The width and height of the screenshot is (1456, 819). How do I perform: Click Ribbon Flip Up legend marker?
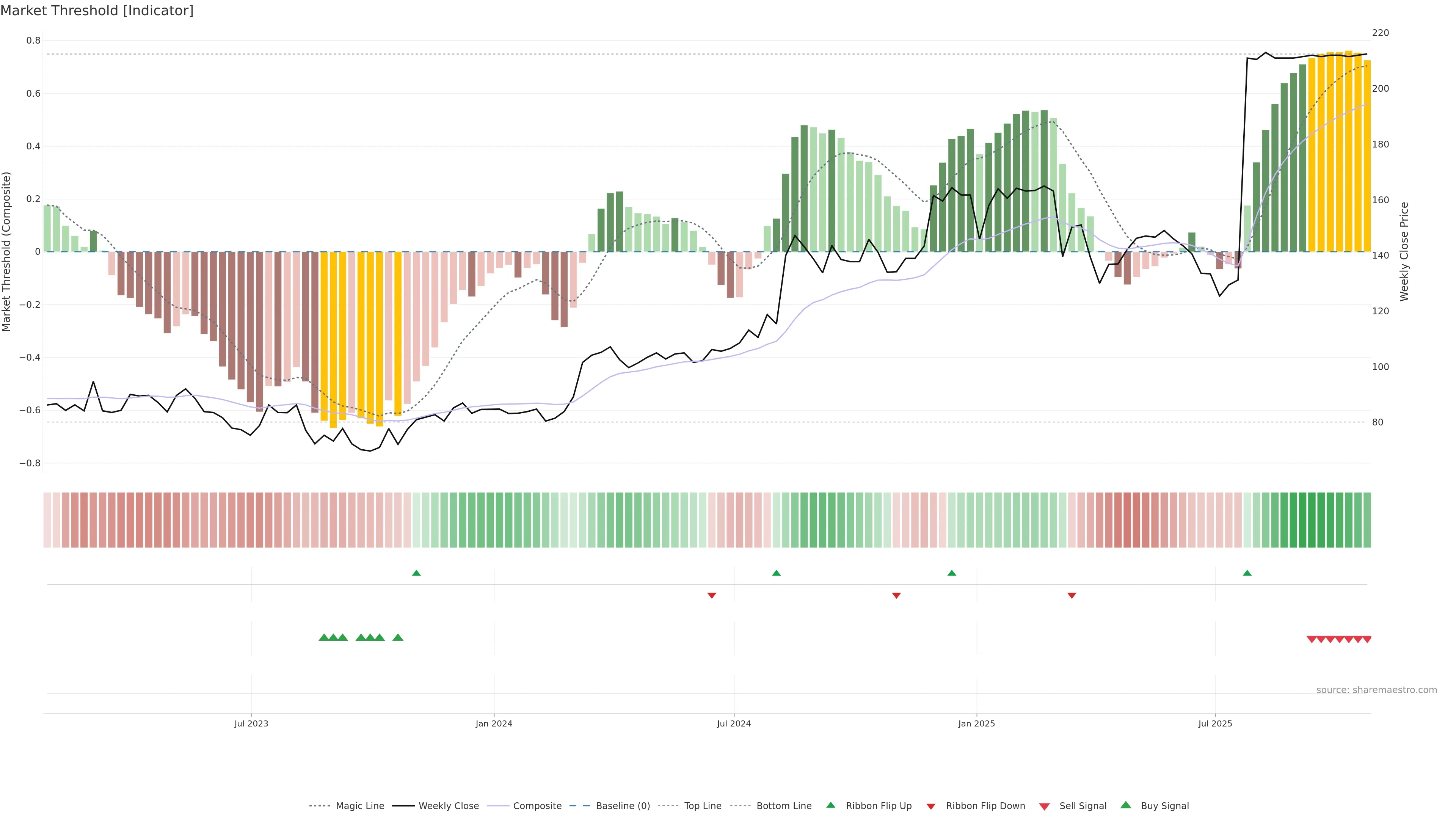[830, 805]
